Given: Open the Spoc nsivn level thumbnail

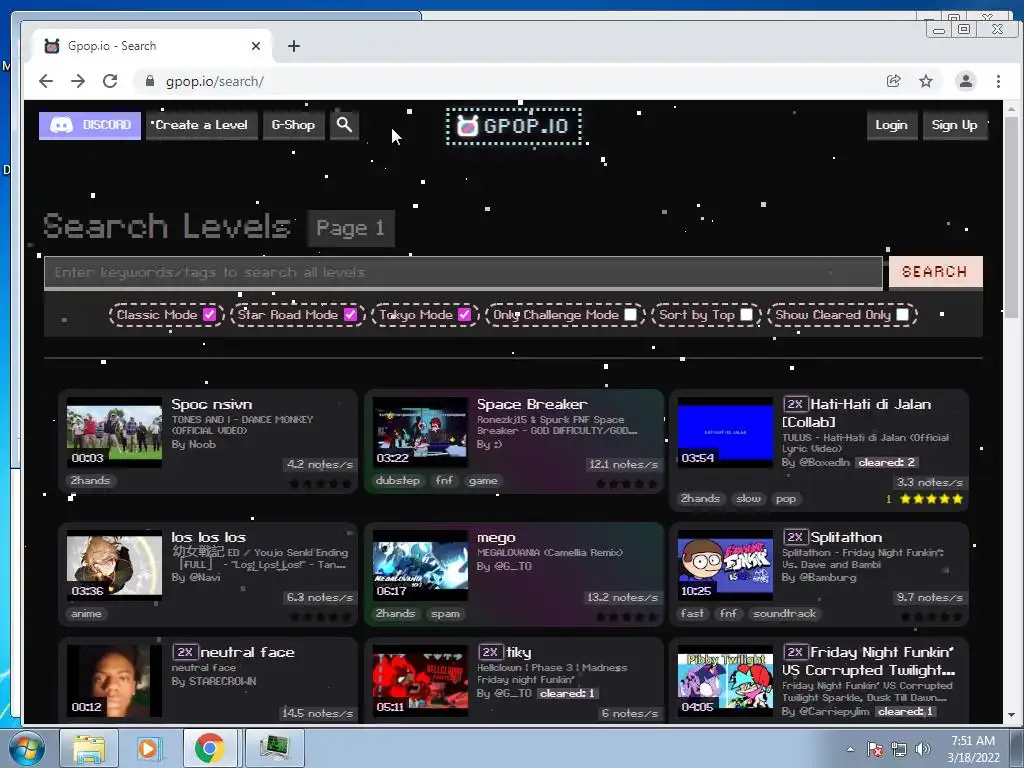Looking at the screenshot, I should tap(114, 432).
